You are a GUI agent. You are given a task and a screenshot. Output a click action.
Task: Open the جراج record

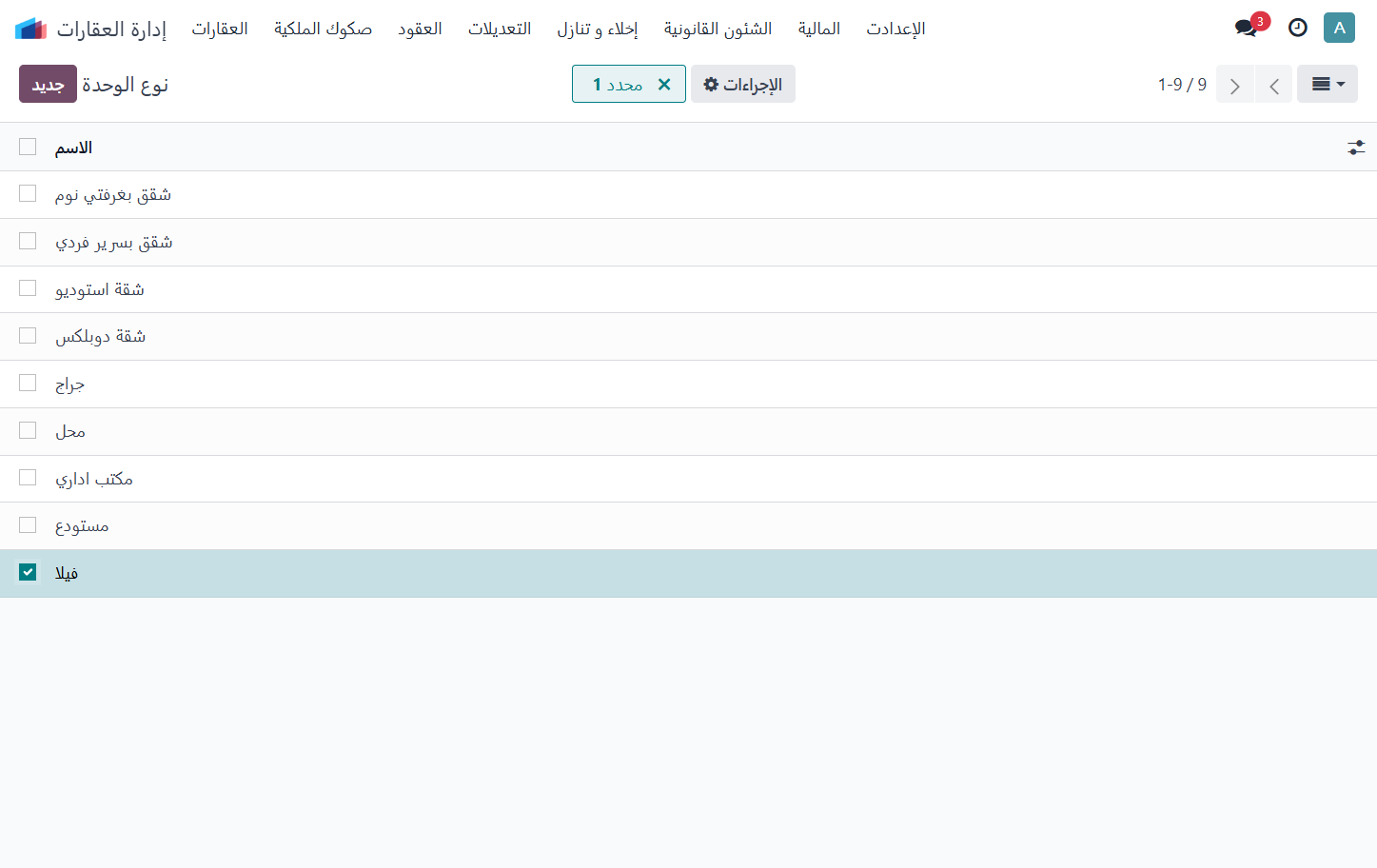[x=69, y=385]
